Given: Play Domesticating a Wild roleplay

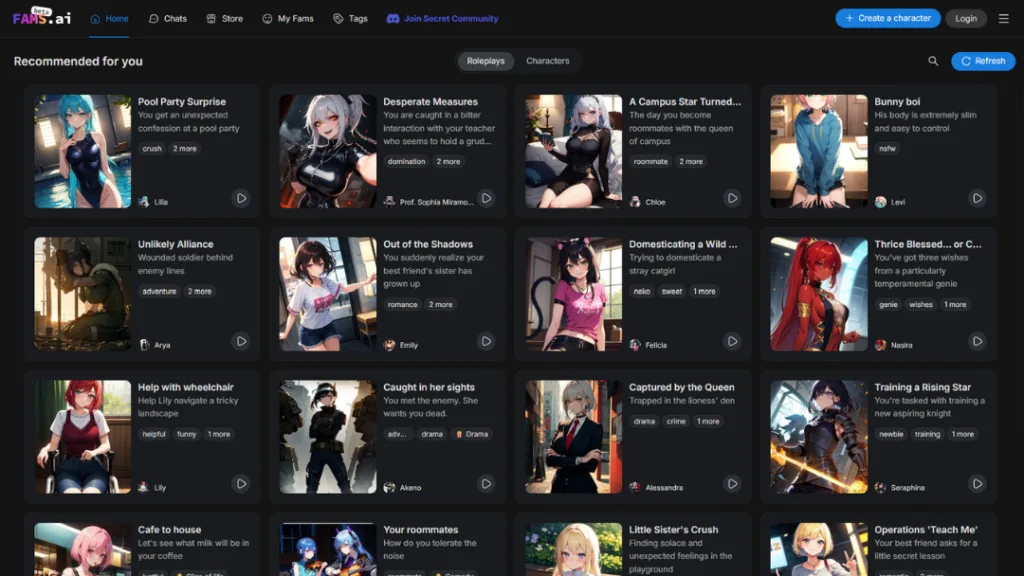Looking at the screenshot, I should point(732,341).
